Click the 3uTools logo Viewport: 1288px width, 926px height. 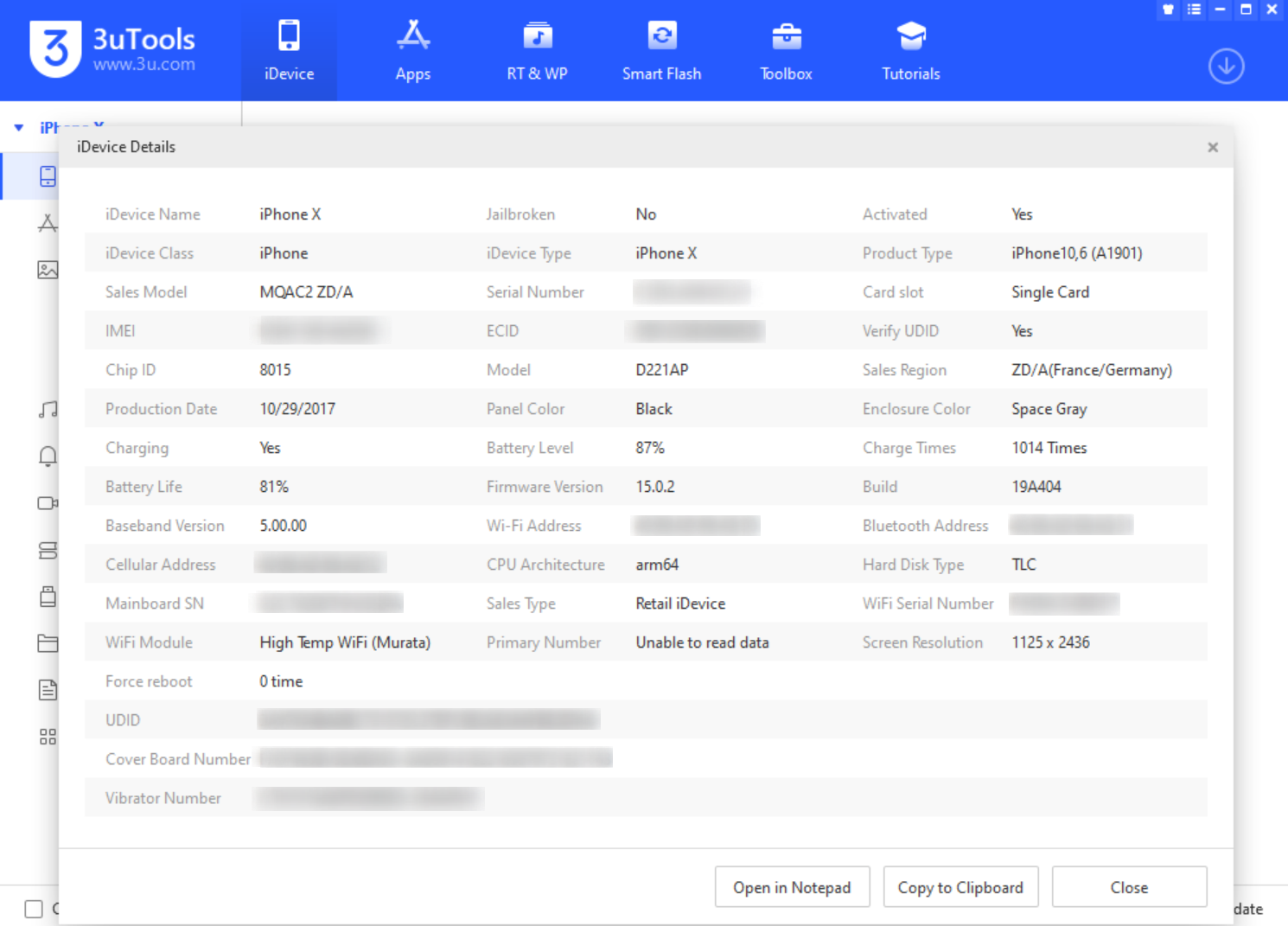(55, 49)
